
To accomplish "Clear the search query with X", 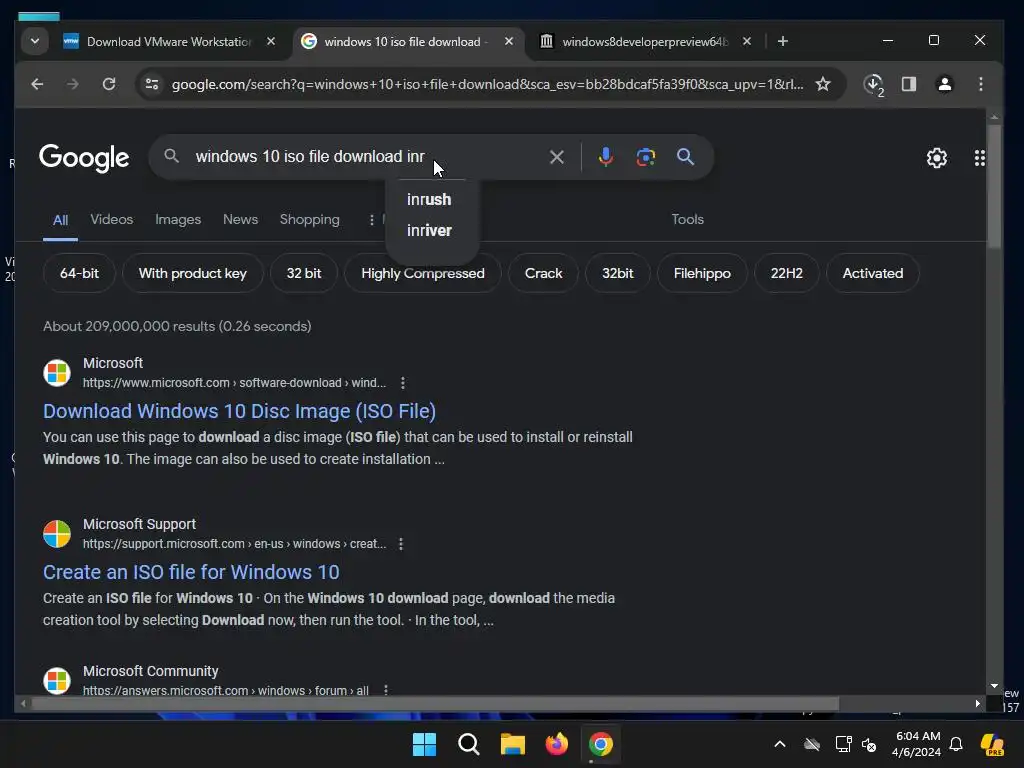I will click(556, 157).
